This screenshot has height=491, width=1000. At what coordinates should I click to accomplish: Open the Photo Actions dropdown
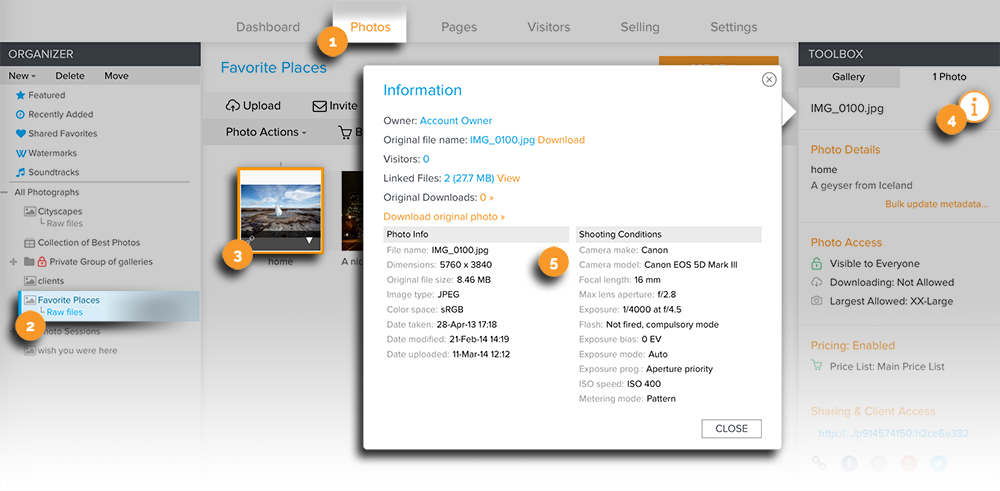point(266,132)
